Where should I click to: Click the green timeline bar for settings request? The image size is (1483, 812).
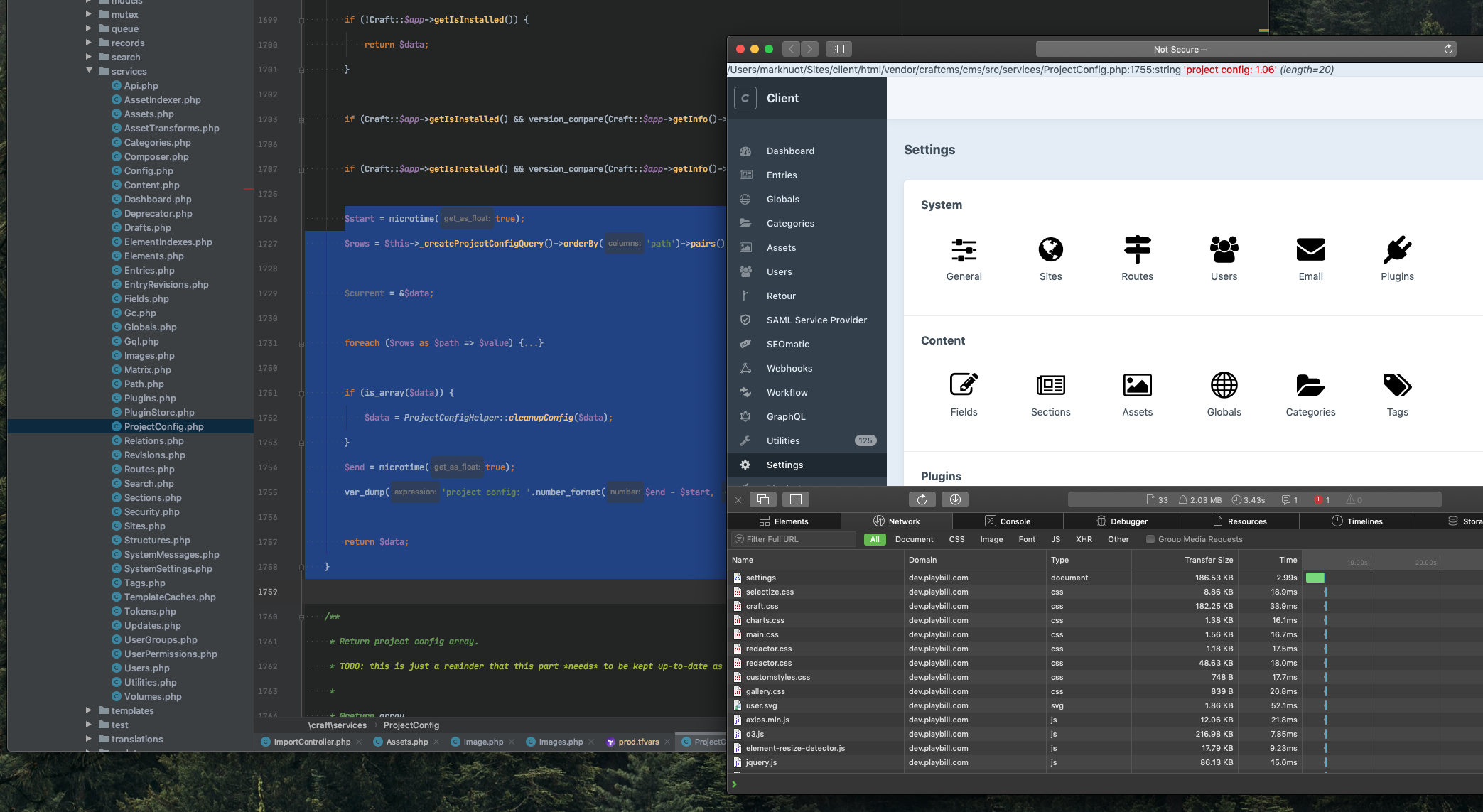pyautogui.click(x=1315, y=578)
